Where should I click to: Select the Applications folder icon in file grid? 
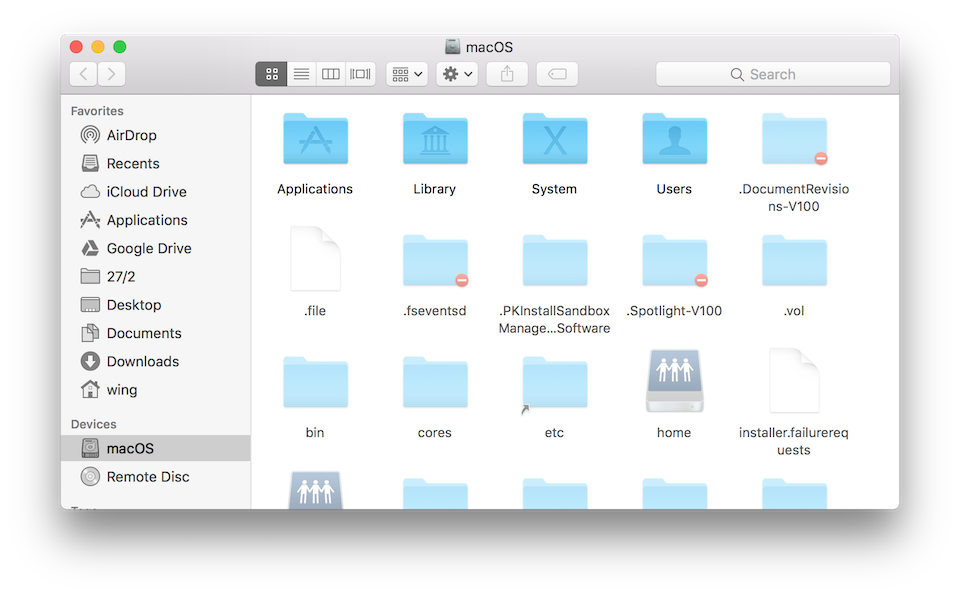[x=315, y=139]
